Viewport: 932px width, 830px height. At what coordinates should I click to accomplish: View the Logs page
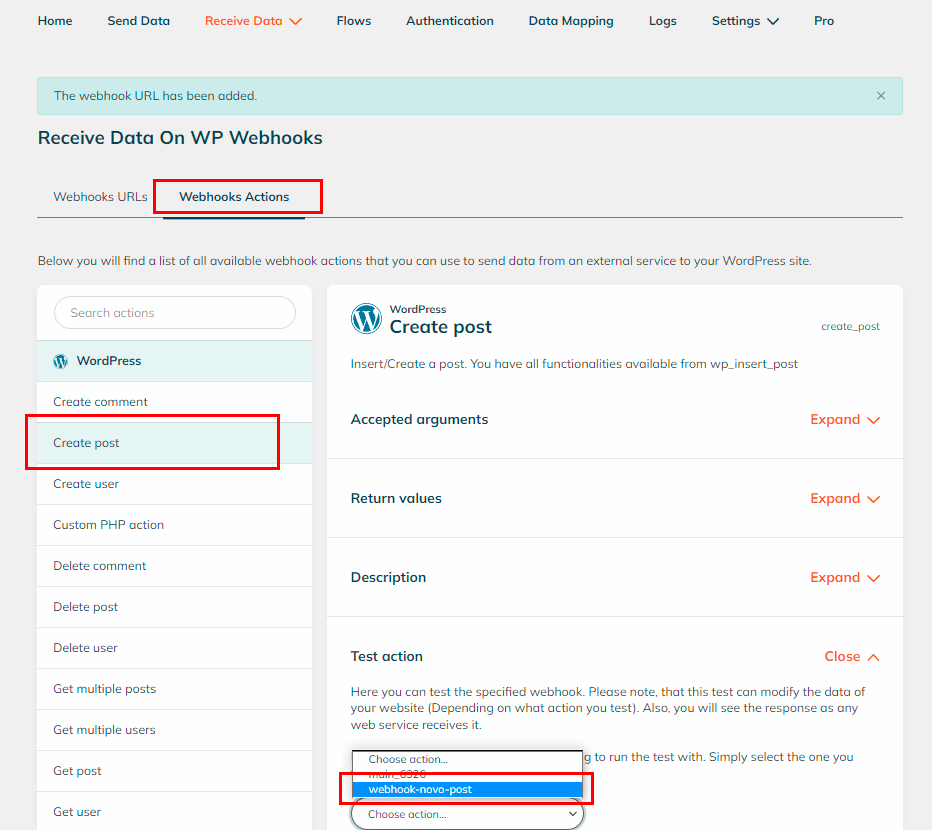[x=663, y=21]
